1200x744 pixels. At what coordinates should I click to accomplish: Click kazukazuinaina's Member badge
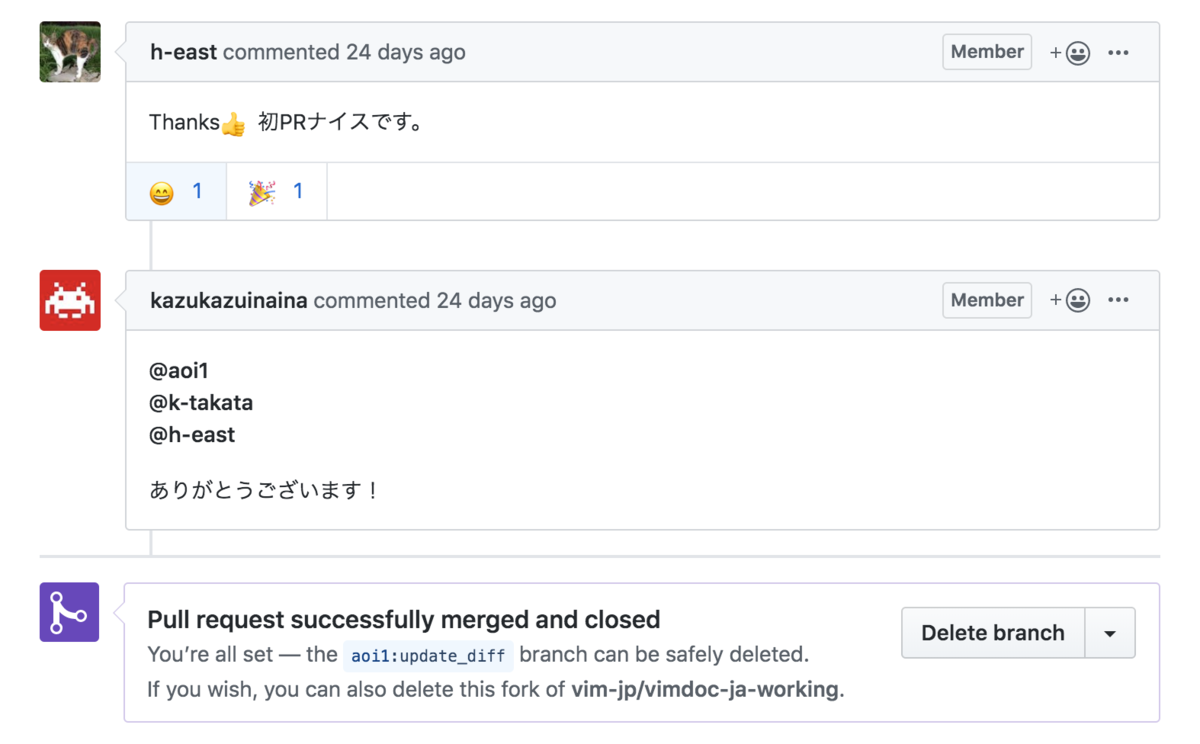(986, 300)
